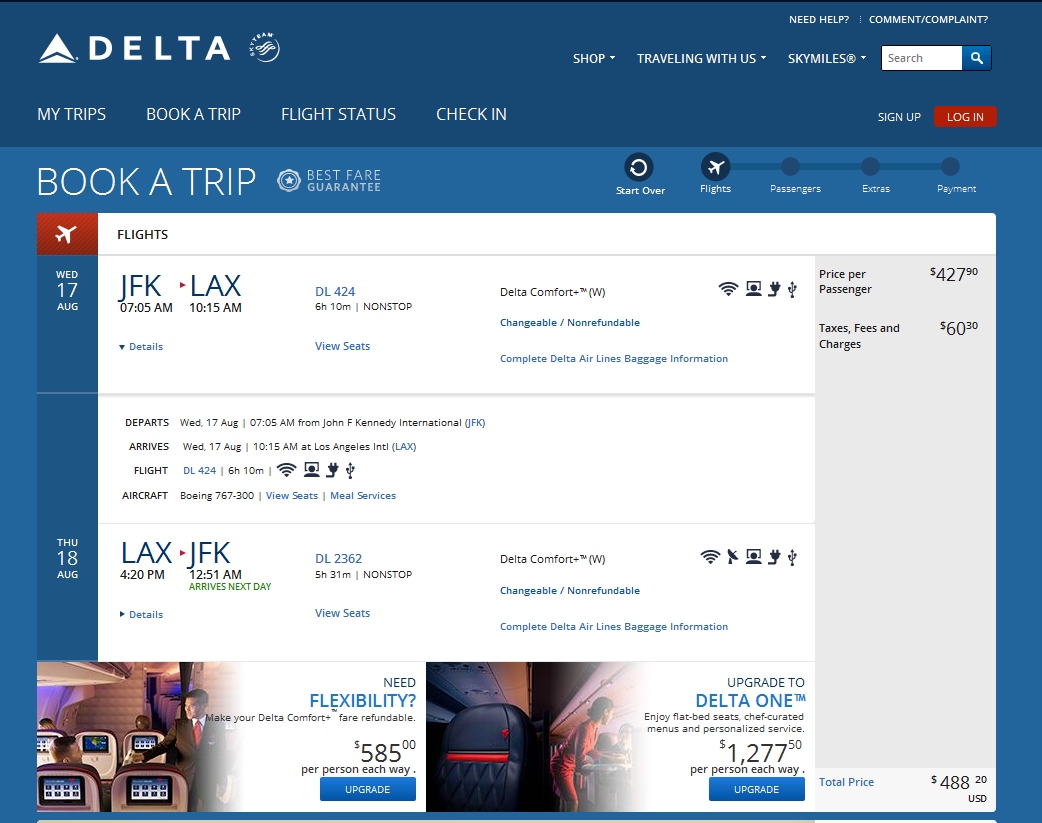Open the SHOP dropdown menu
The image size is (1042, 823).
pyautogui.click(x=594, y=59)
